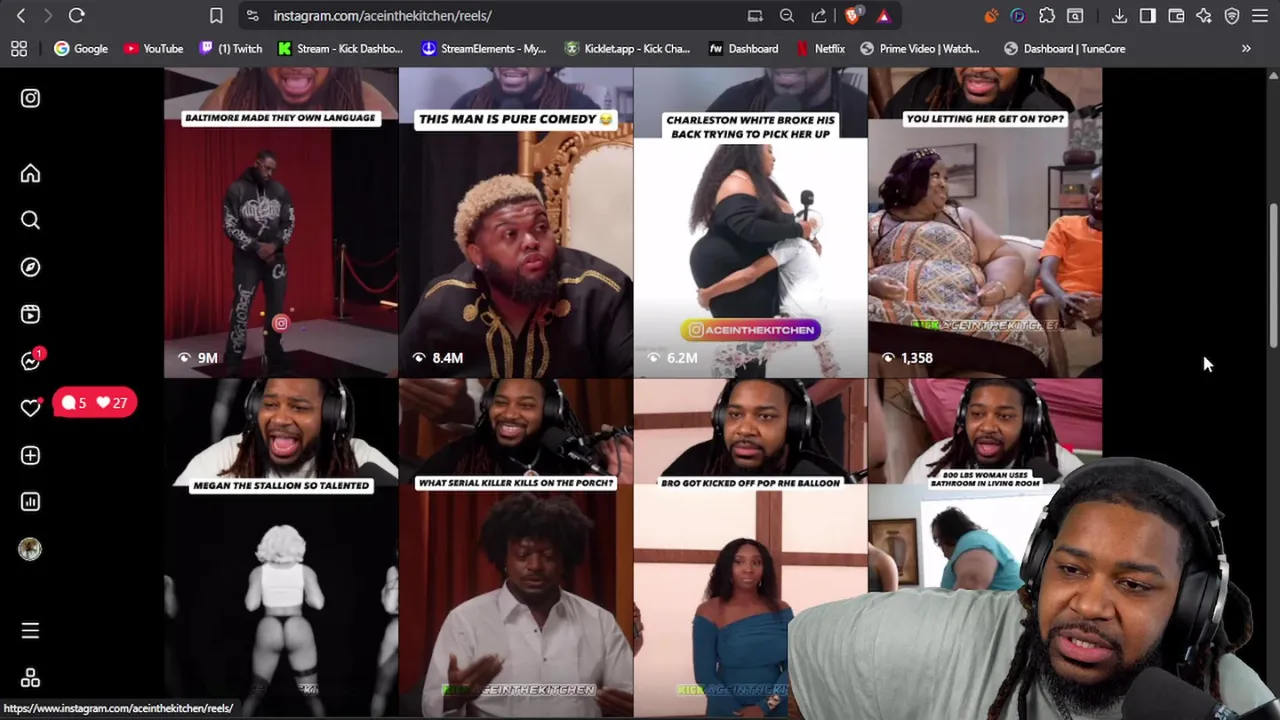Open the Explore compass icon
Viewport: 1280px width, 720px height.
tap(30, 267)
